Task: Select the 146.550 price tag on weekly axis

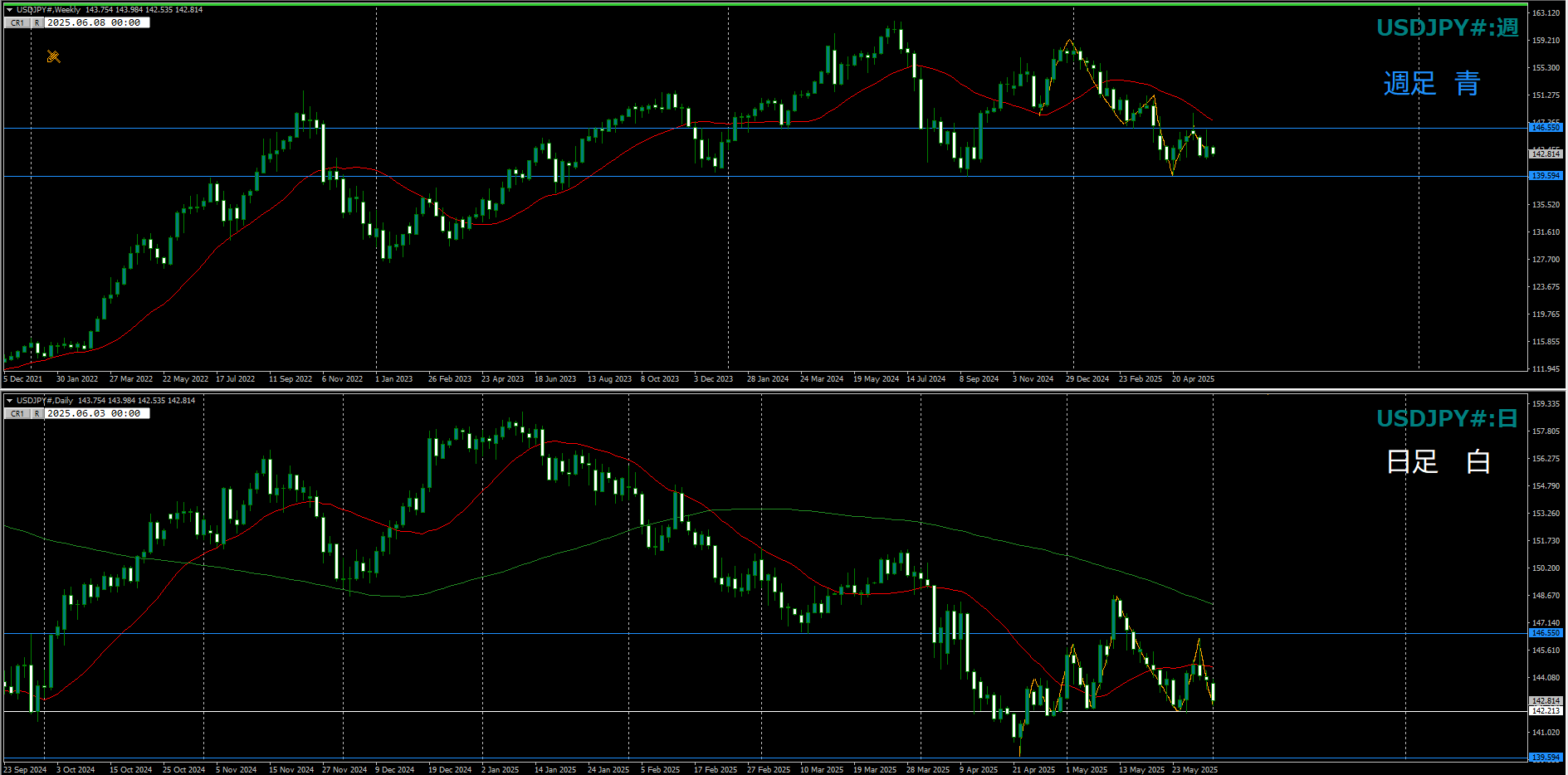Action: (x=1546, y=128)
